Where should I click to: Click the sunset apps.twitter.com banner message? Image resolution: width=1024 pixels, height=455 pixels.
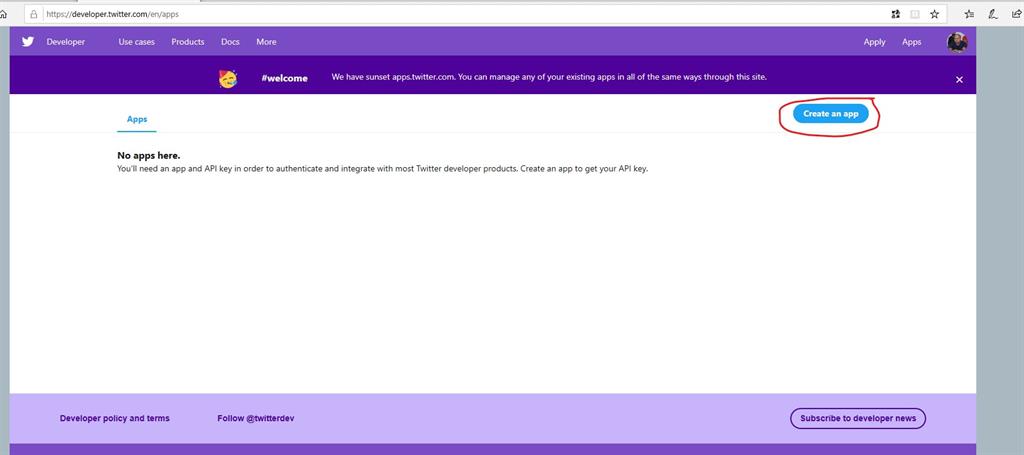click(x=549, y=77)
